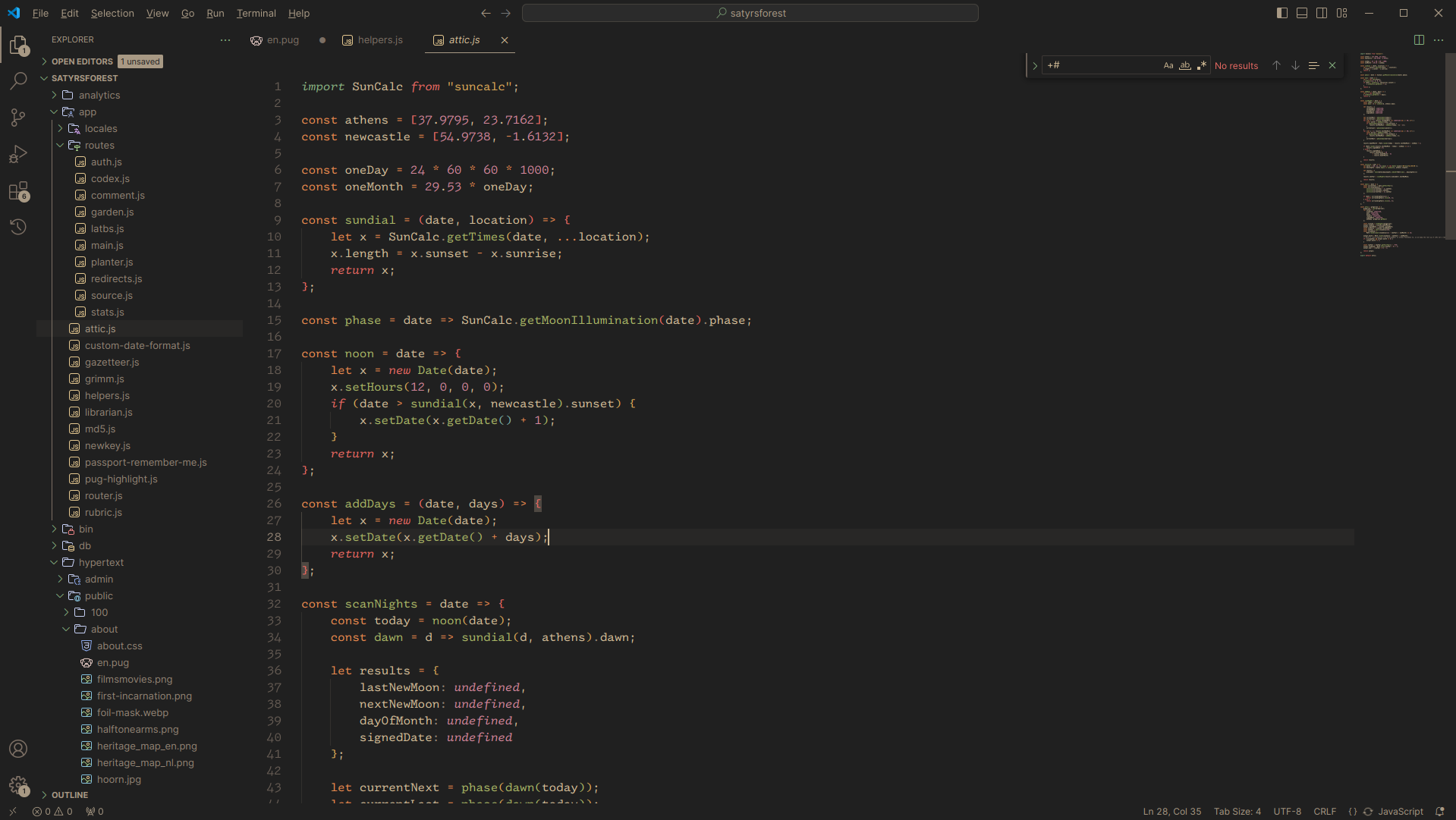Screen dimensions: 1456x820
Task: Open the File menu
Action: [40, 13]
